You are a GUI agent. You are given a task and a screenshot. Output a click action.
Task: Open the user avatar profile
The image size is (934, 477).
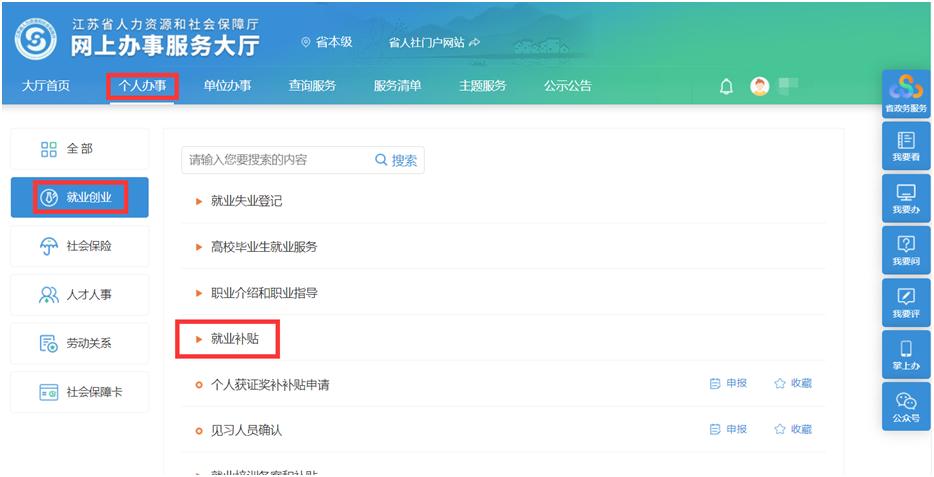point(760,87)
